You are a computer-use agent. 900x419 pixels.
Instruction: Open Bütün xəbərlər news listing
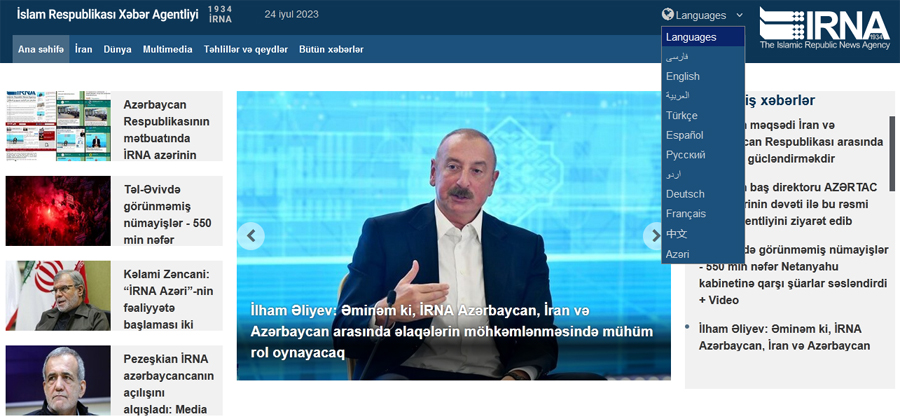[331, 49]
